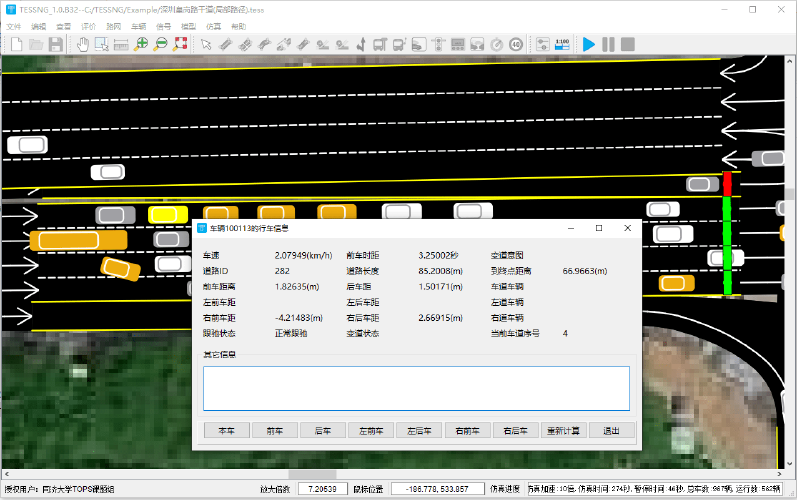Click the 仿真进度 status field
This screenshot has width=797, height=500.
click(x=655, y=489)
